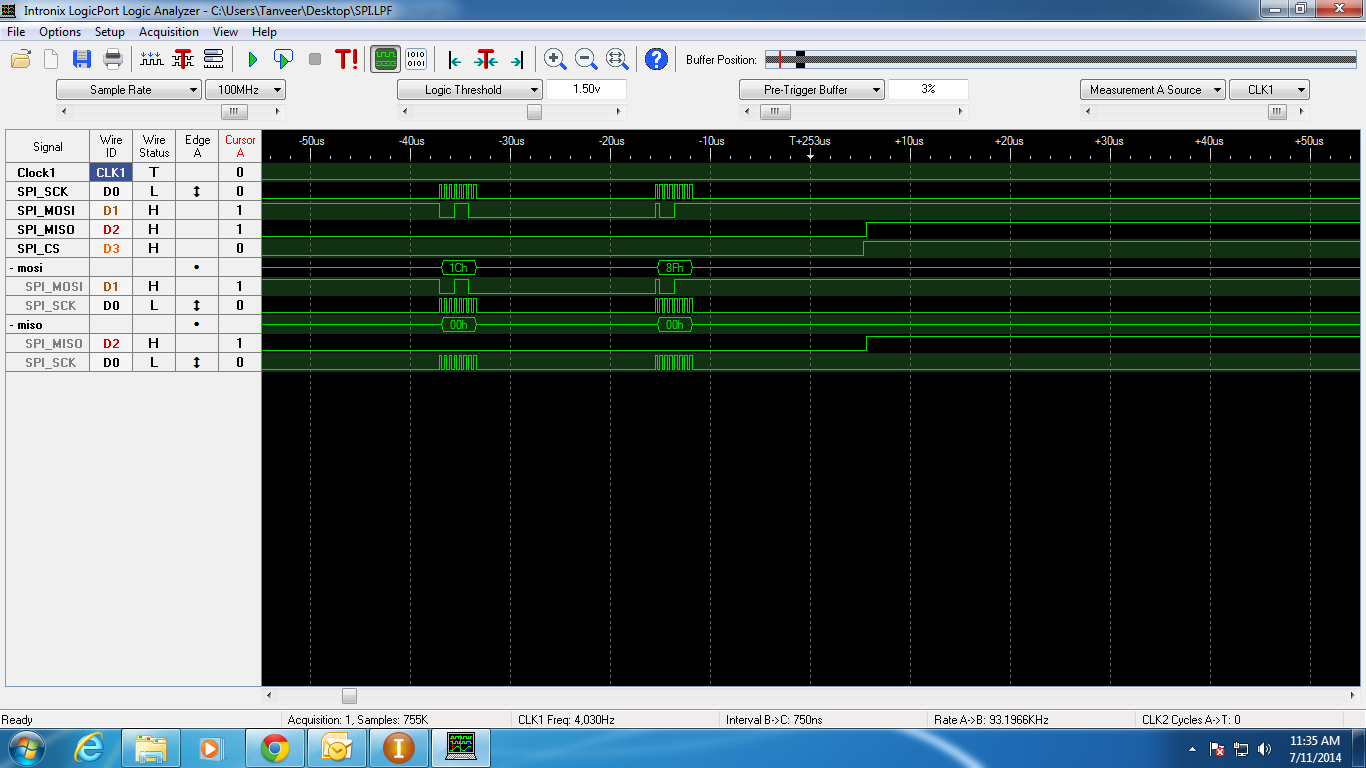Viewport: 1366px width, 768px height.
Task: Collapse the miso signal group
Action: (10, 325)
